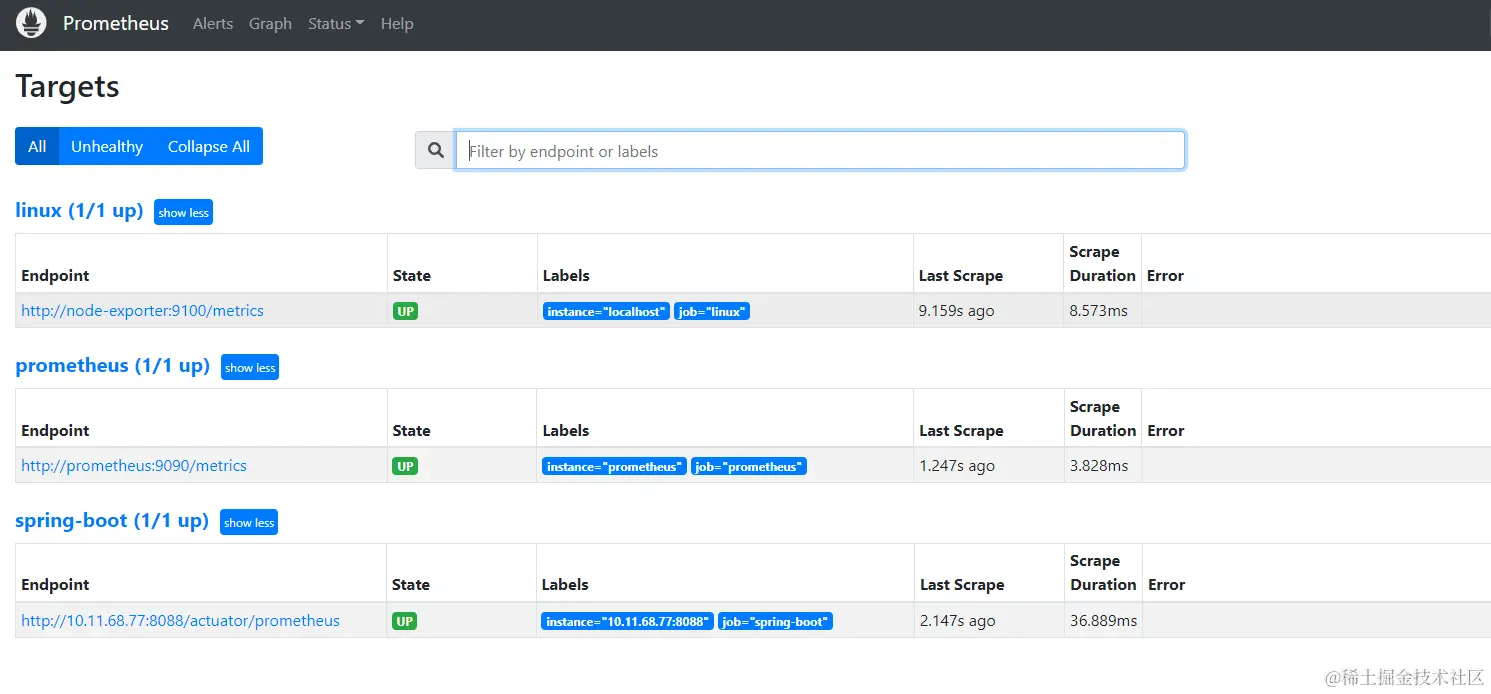
Task: Select the All targets filter
Action: 37,146
